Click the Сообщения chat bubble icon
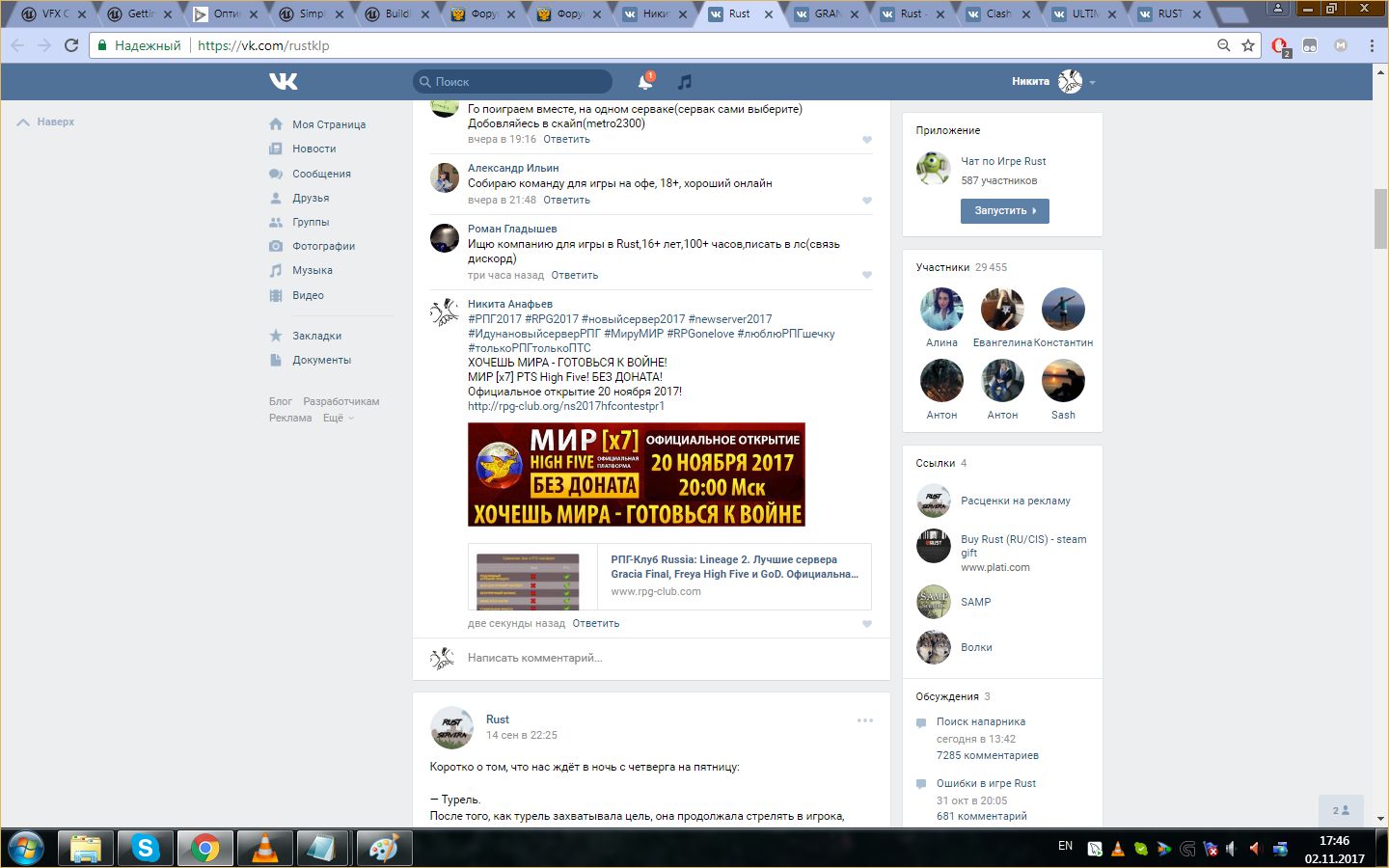Image resolution: width=1389 pixels, height=868 pixels. [x=276, y=174]
